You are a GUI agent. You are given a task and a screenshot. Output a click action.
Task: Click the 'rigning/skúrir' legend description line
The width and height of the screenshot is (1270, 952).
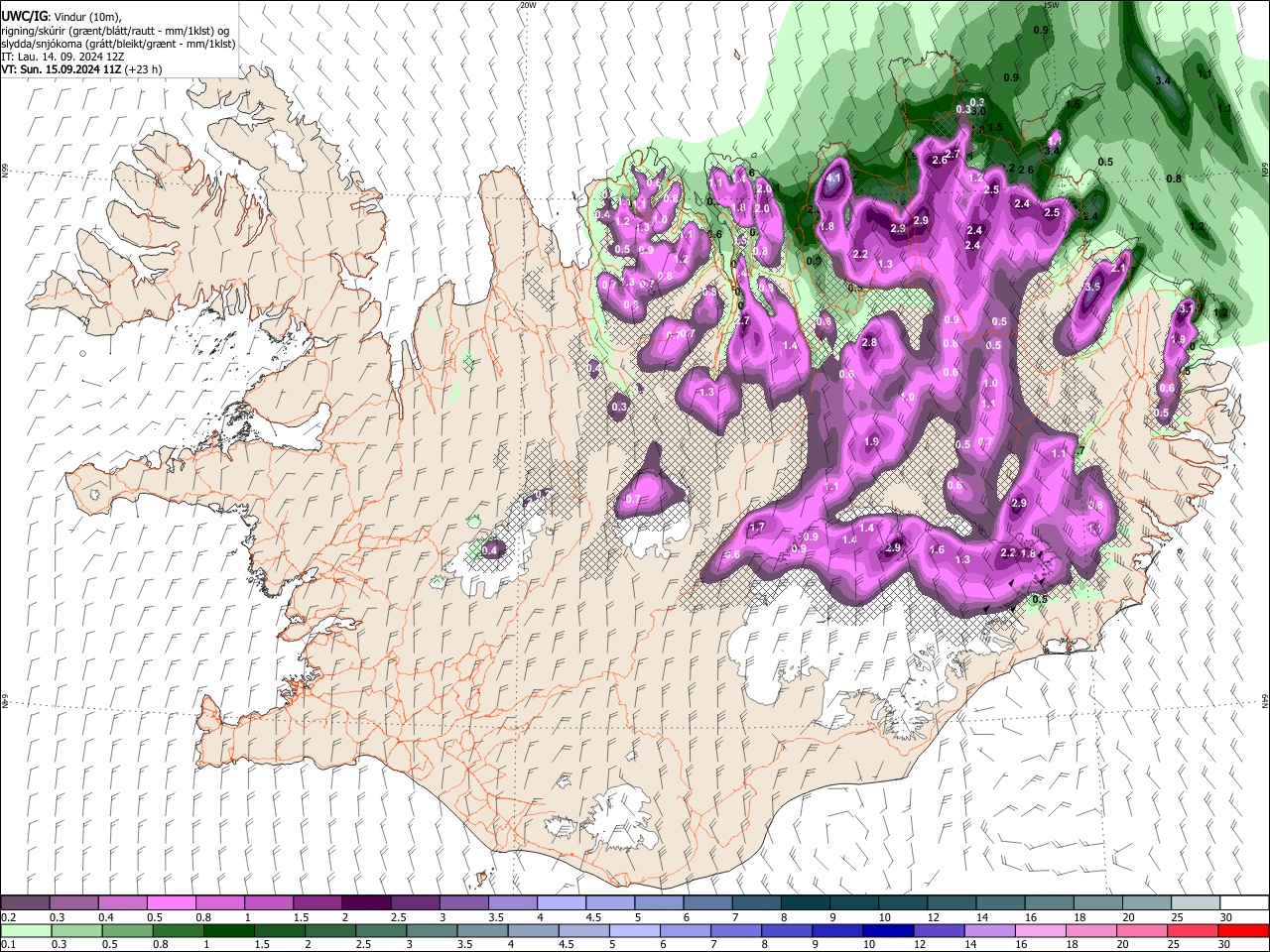(115, 31)
